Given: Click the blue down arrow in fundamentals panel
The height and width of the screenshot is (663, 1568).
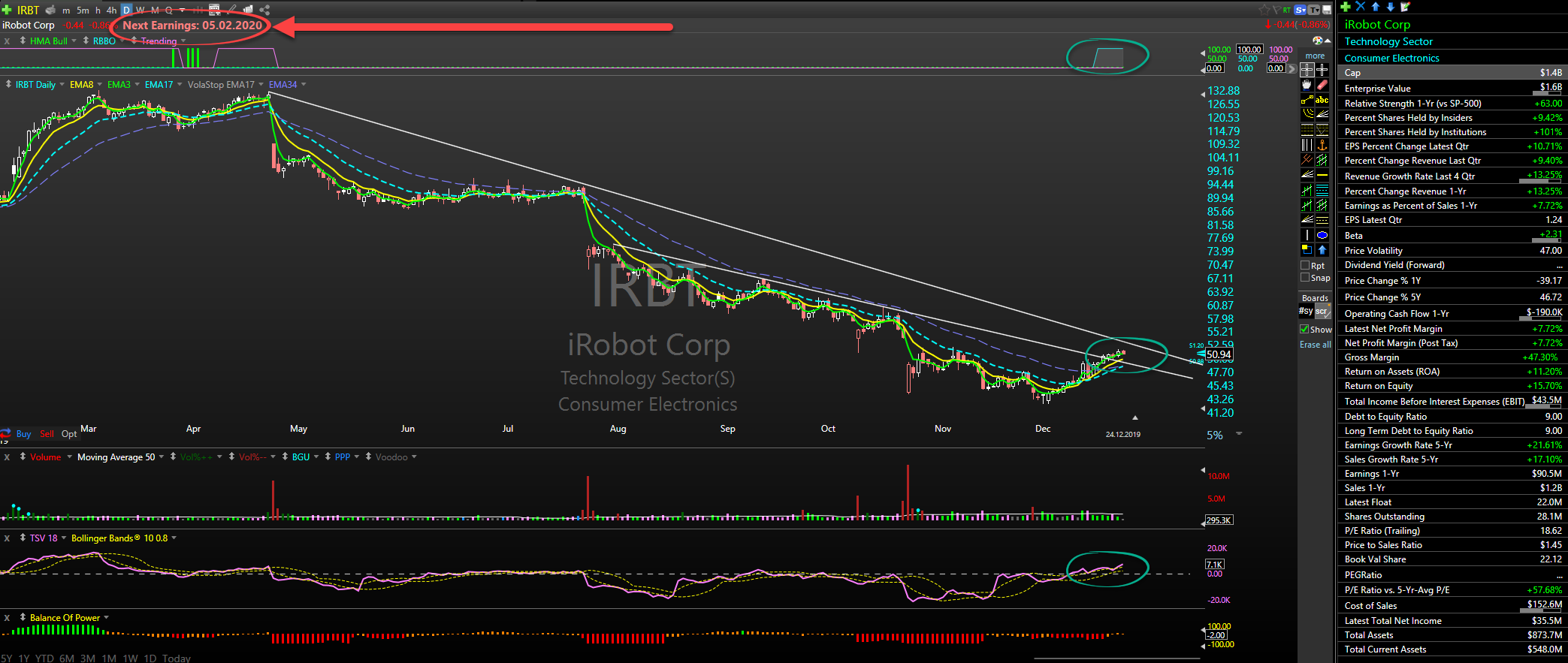Looking at the screenshot, I should coord(1391,7).
